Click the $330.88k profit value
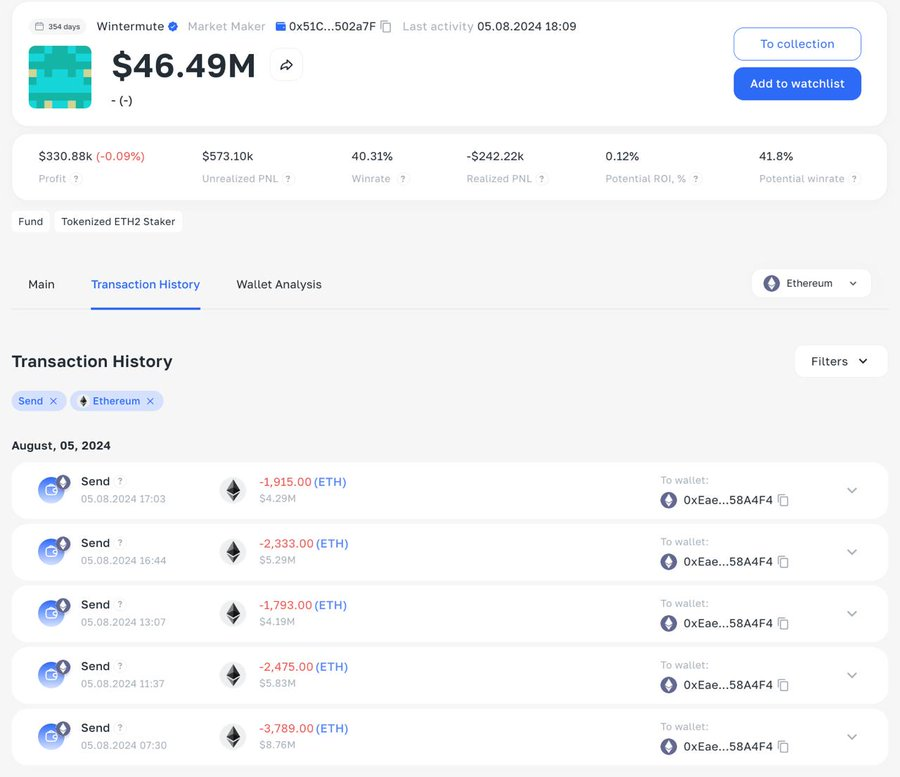 click(x=65, y=156)
